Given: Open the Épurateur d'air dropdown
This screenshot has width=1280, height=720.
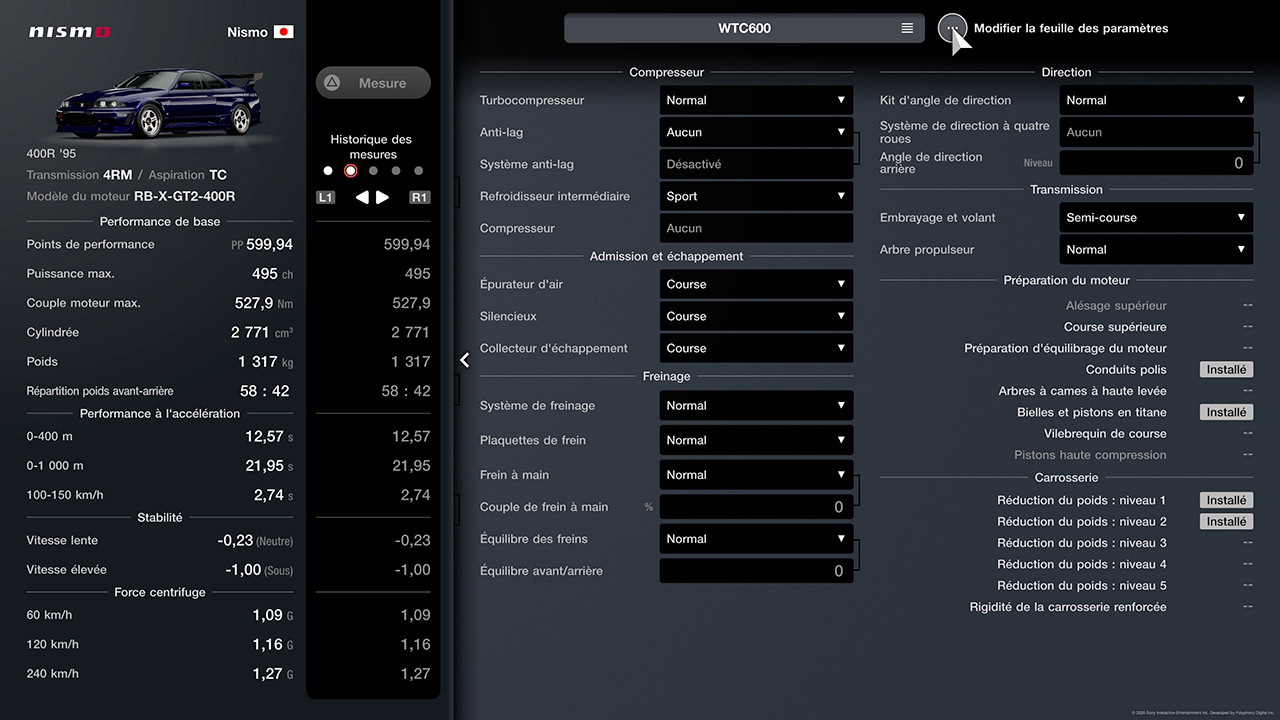Looking at the screenshot, I should coord(756,284).
